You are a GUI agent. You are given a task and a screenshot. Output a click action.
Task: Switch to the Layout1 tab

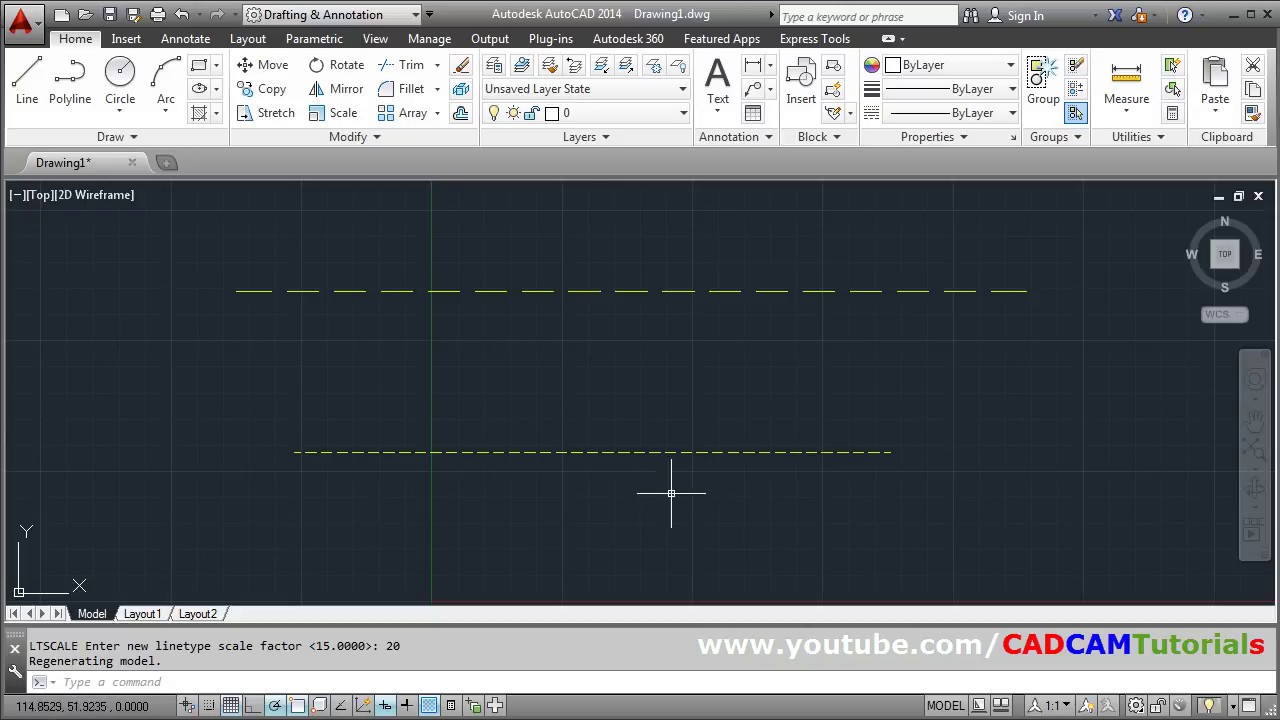click(142, 614)
